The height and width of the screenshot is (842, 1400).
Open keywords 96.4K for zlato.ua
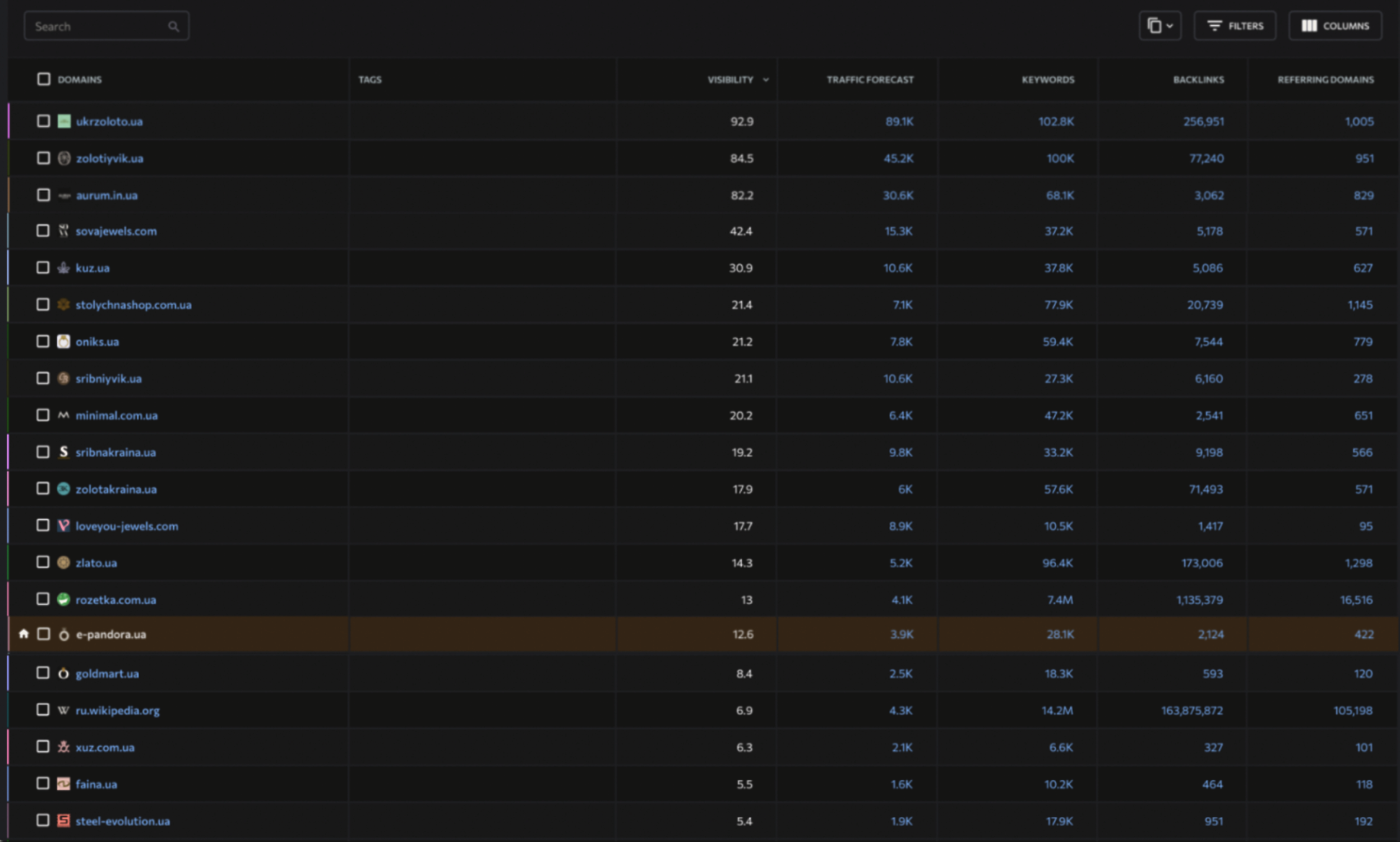pos(1058,563)
